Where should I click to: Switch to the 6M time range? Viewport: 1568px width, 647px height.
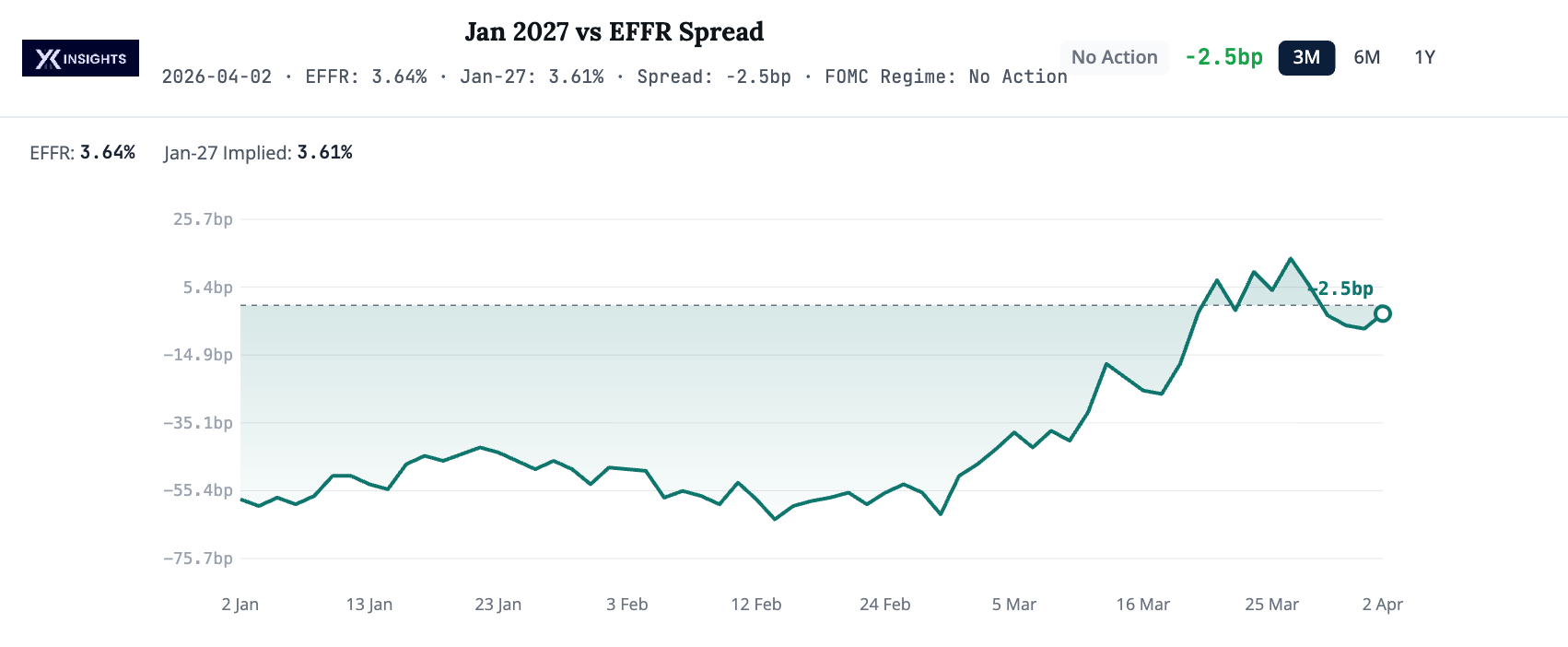(x=1366, y=57)
